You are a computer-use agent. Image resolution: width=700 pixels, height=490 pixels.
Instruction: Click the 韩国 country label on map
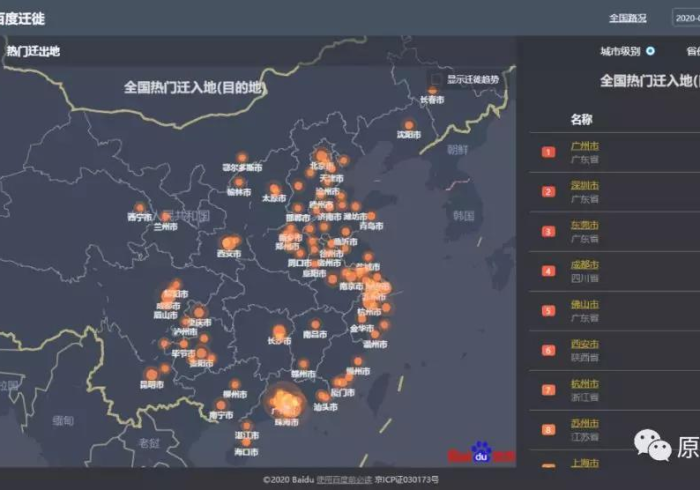point(463,216)
